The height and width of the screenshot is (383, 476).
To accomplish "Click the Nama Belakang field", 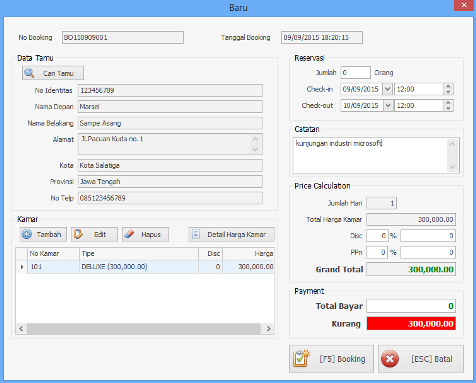I will coord(170,123).
